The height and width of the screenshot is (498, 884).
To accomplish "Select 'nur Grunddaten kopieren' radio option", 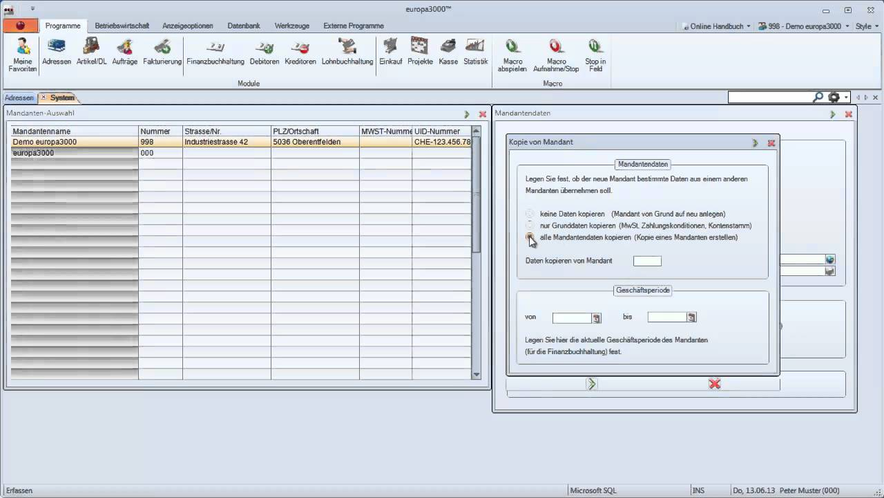I will pyautogui.click(x=530, y=226).
